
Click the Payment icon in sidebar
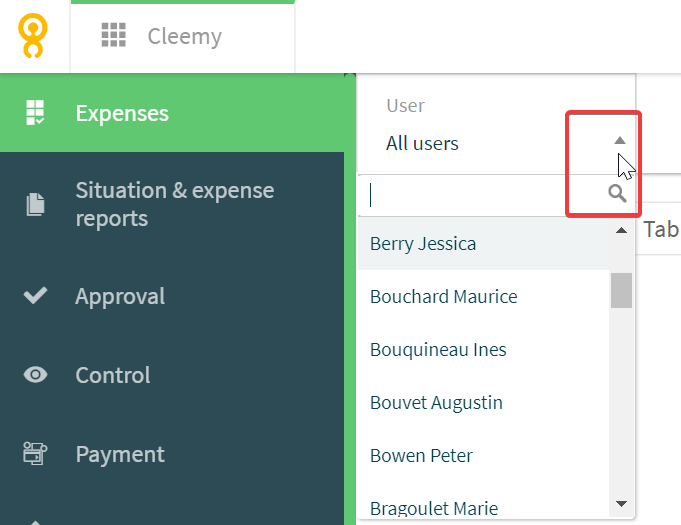click(35, 453)
